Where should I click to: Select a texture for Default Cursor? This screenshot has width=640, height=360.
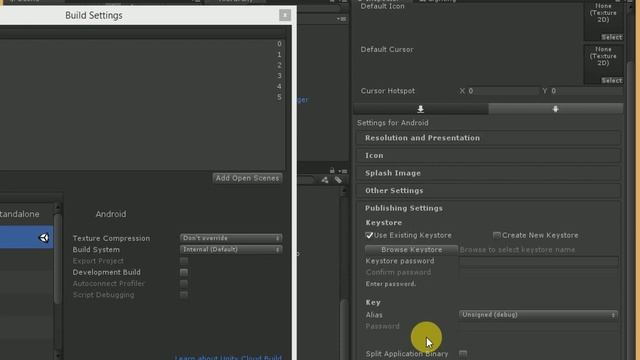611,80
